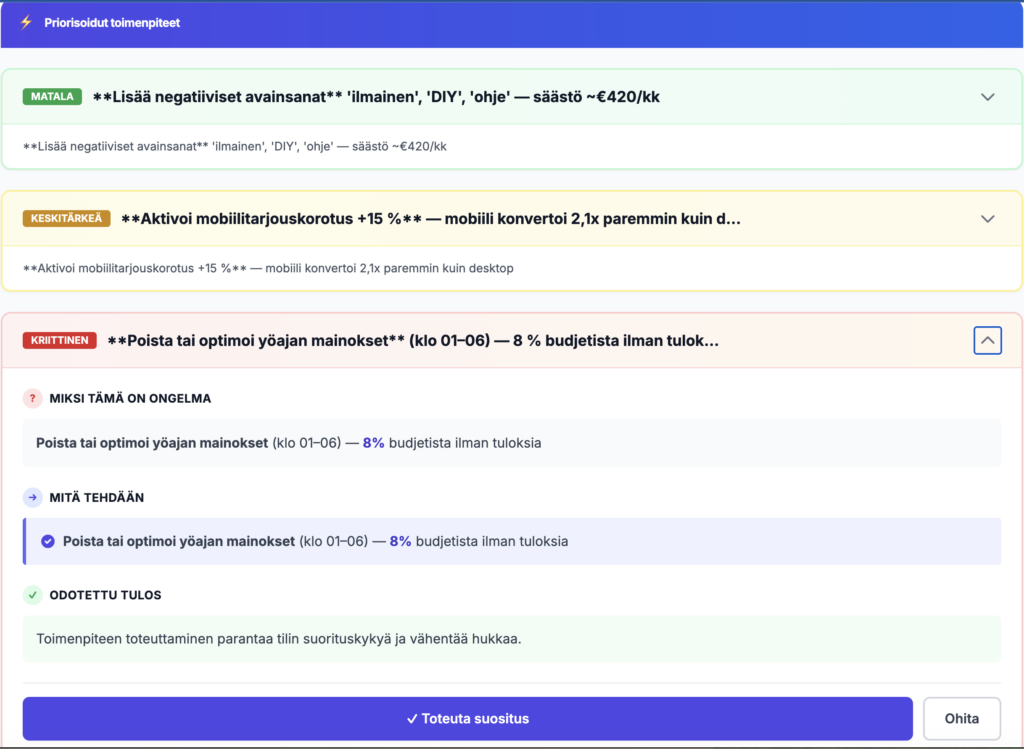Image resolution: width=1024 pixels, height=749 pixels.
Task: Click the Priorisoidut toimenpiteet header title
Action: point(112,23)
